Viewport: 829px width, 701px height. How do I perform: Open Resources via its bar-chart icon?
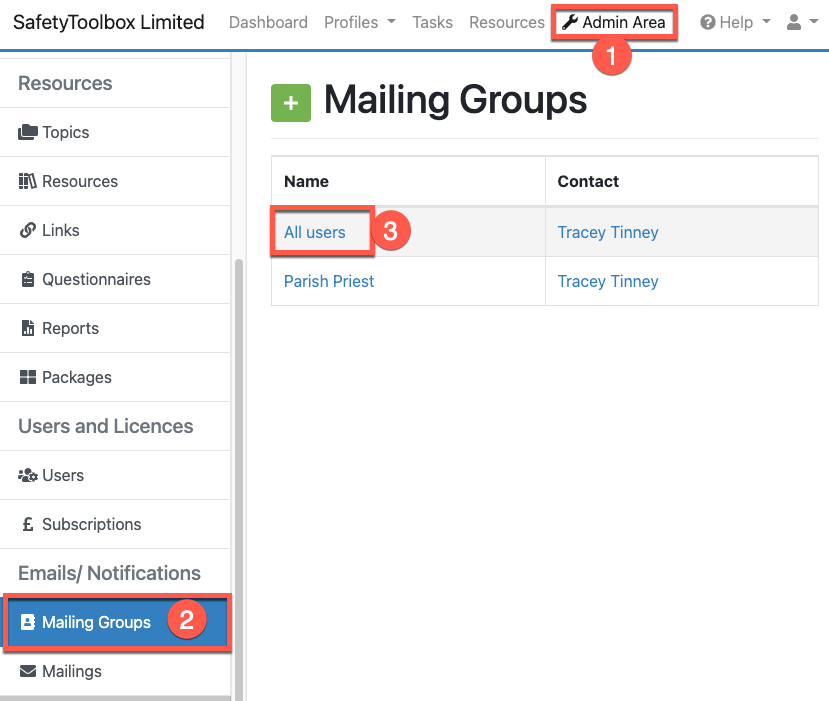pos(28,181)
